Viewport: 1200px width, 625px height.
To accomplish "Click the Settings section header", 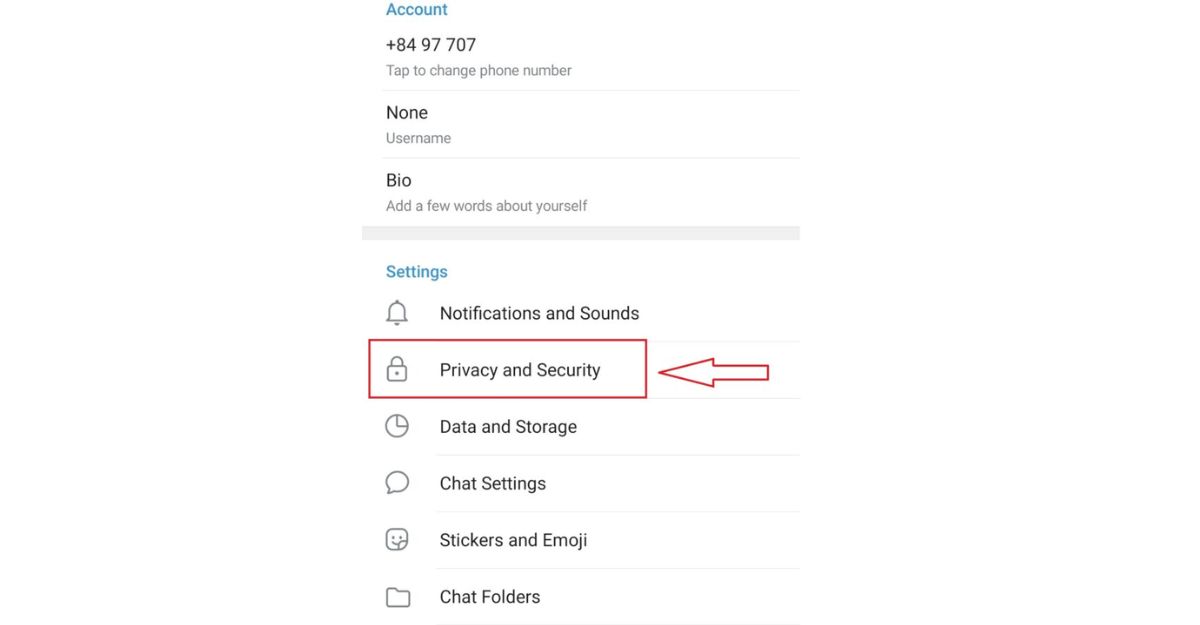I will [416, 271].
